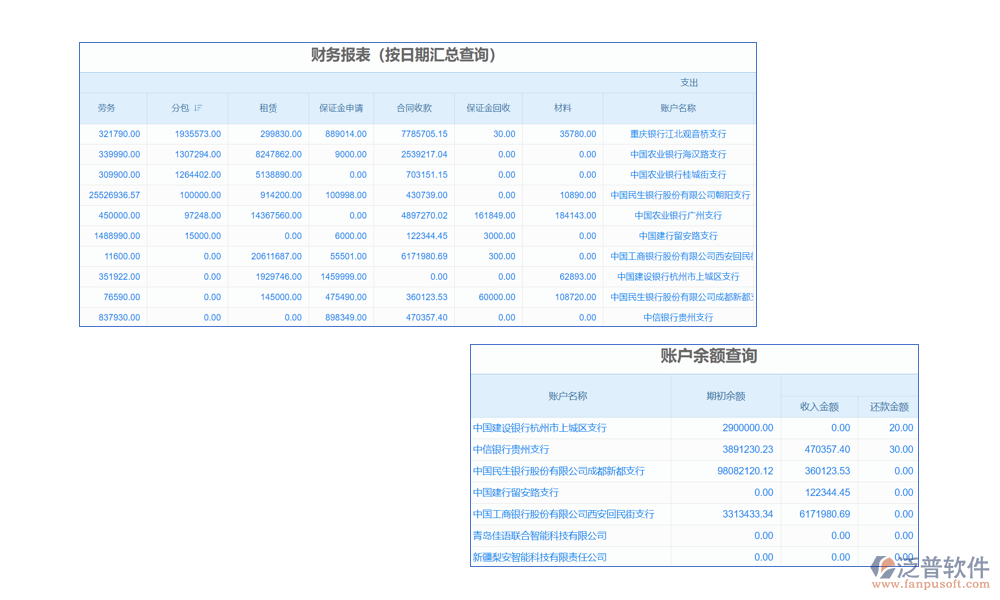The height and width of the screenshot is (600, 1000).
Task: Select the 合同收款 column header
Action: (414, 108)
